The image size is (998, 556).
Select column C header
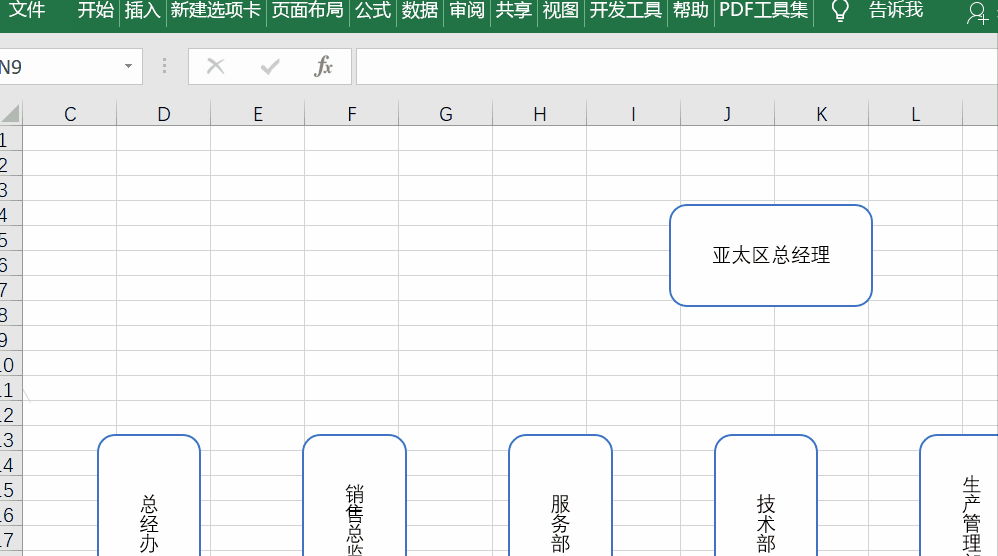[x=70, y=114]
